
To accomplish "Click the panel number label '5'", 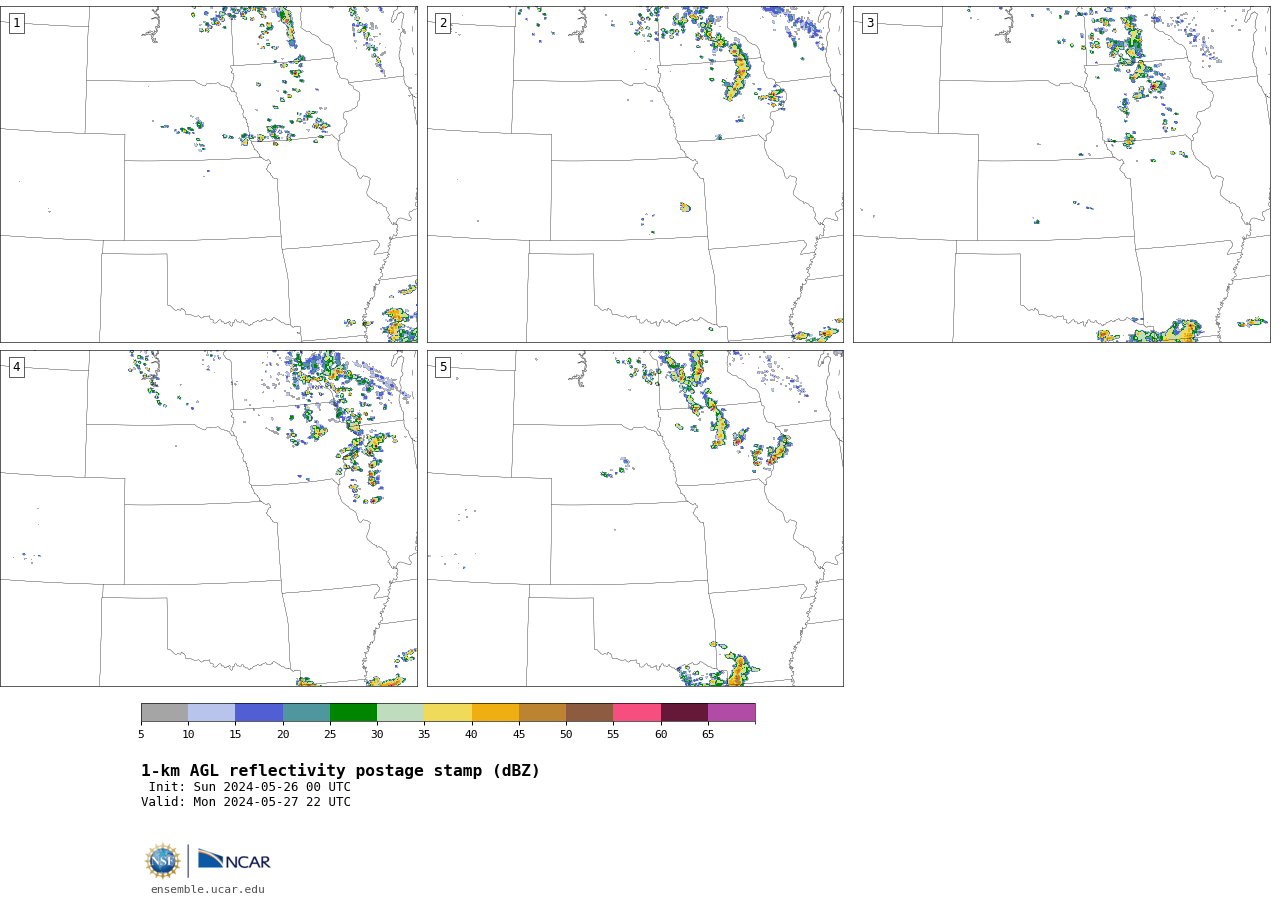I will click(443, 367).
